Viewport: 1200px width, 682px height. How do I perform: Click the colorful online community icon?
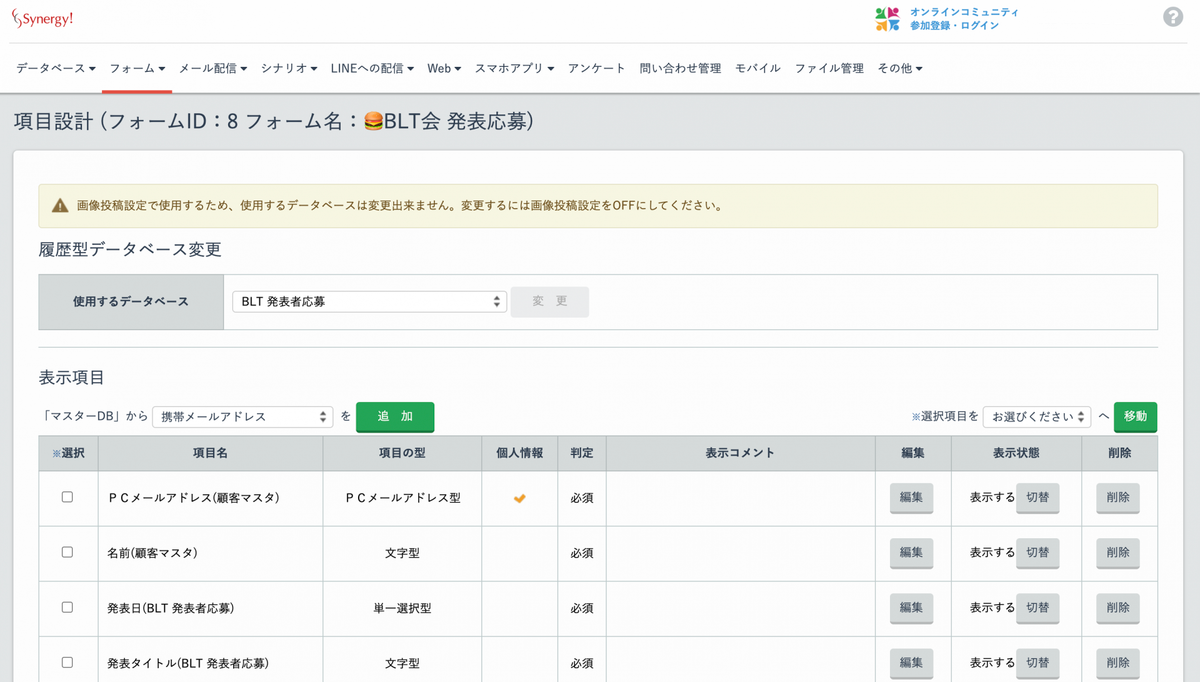point(884,17)
